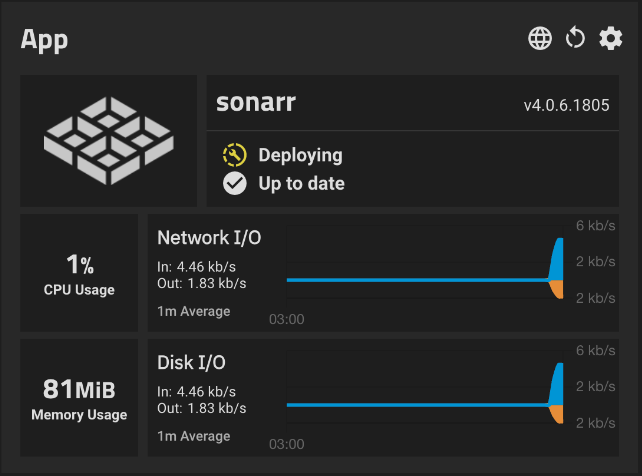Click the Deploying status wrench icon
The height and width of the screenshot is (476, 642).
(235, 155)
